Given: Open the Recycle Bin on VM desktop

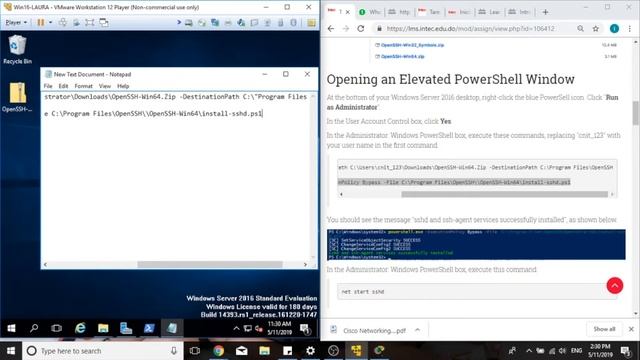Looking at the screenshot, I should click(x=17, y=49).
